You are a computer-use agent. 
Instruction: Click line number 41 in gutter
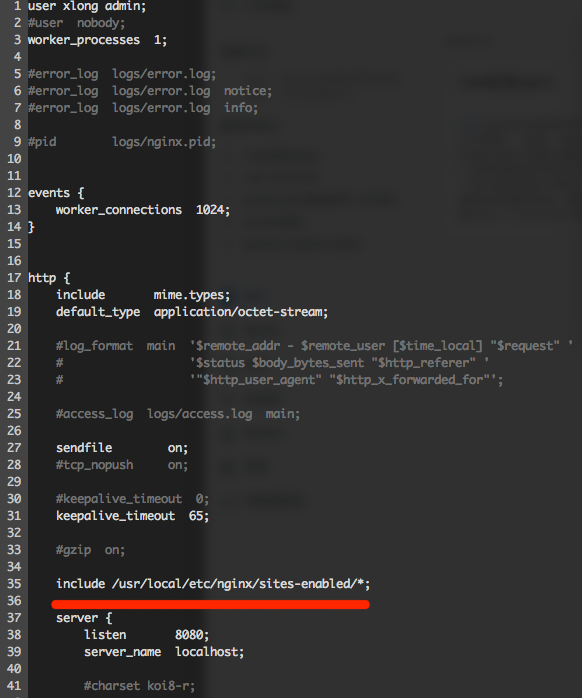[14, 686]
